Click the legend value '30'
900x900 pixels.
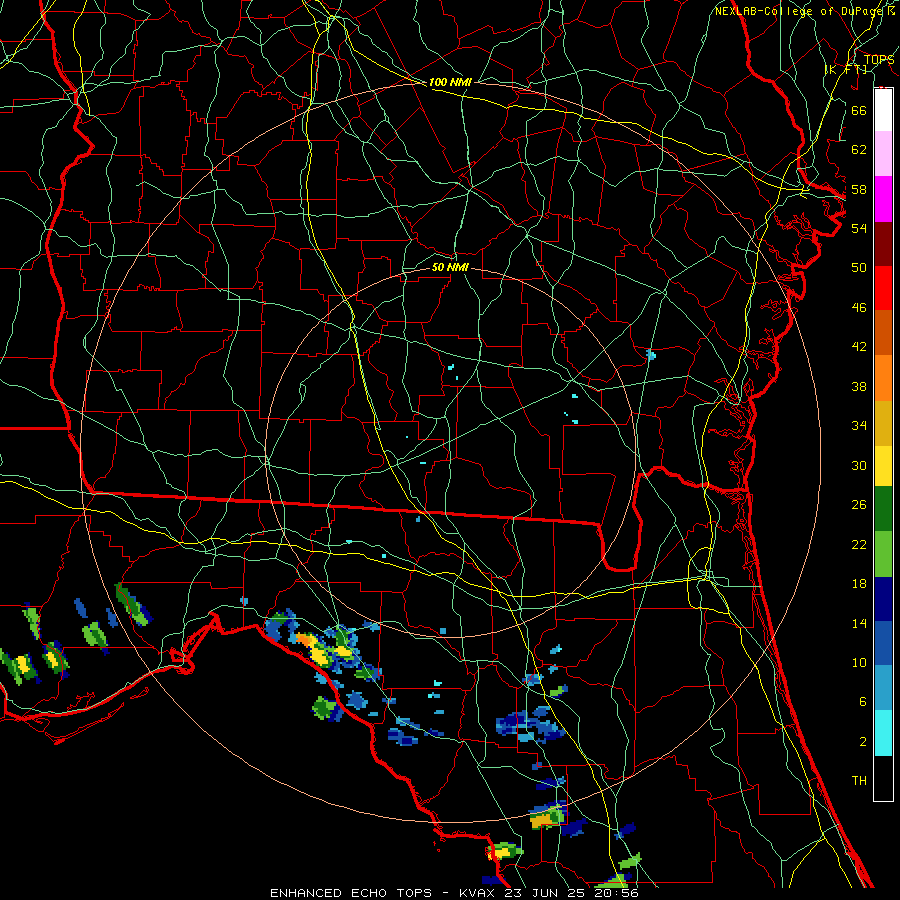click(x=859, y=465)
